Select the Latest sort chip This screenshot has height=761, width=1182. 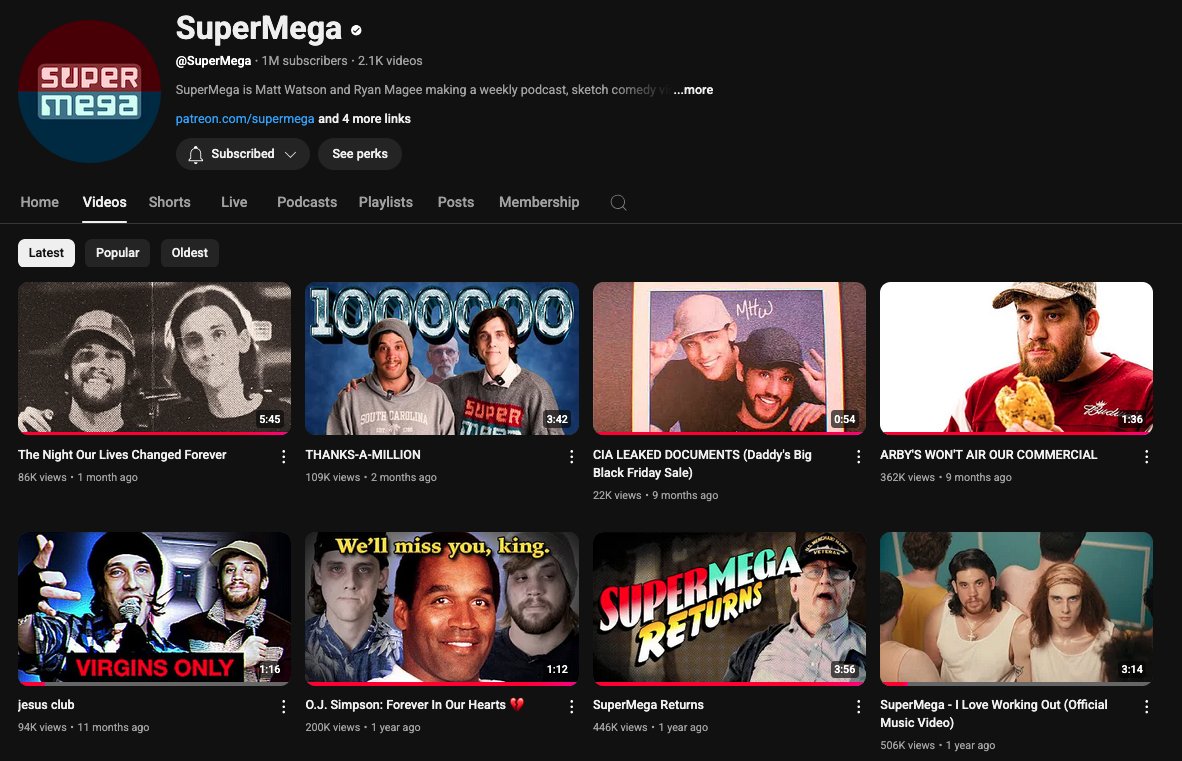point(46,253)
